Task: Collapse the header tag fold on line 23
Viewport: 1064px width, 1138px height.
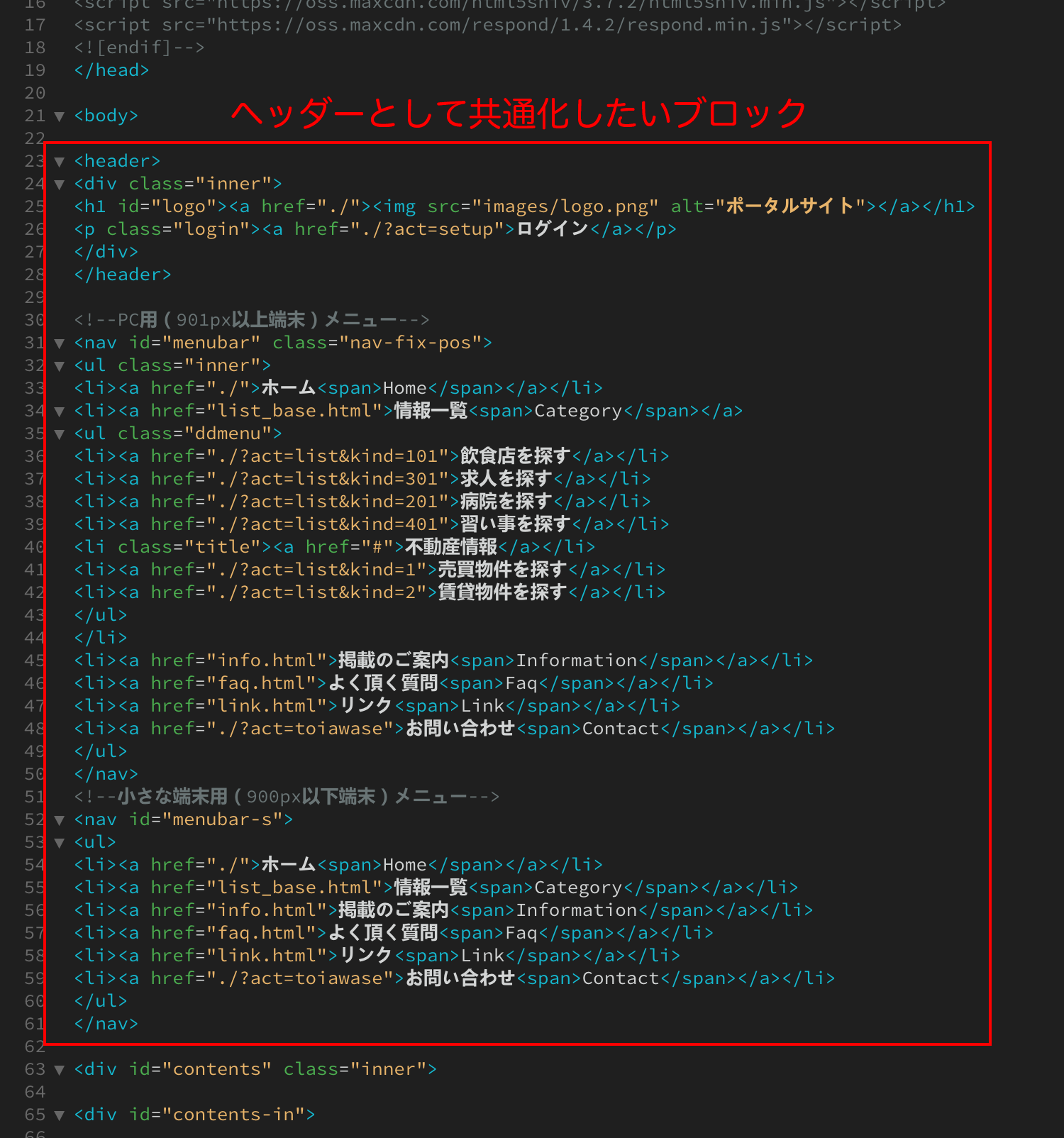Action: tap(60, 162)
